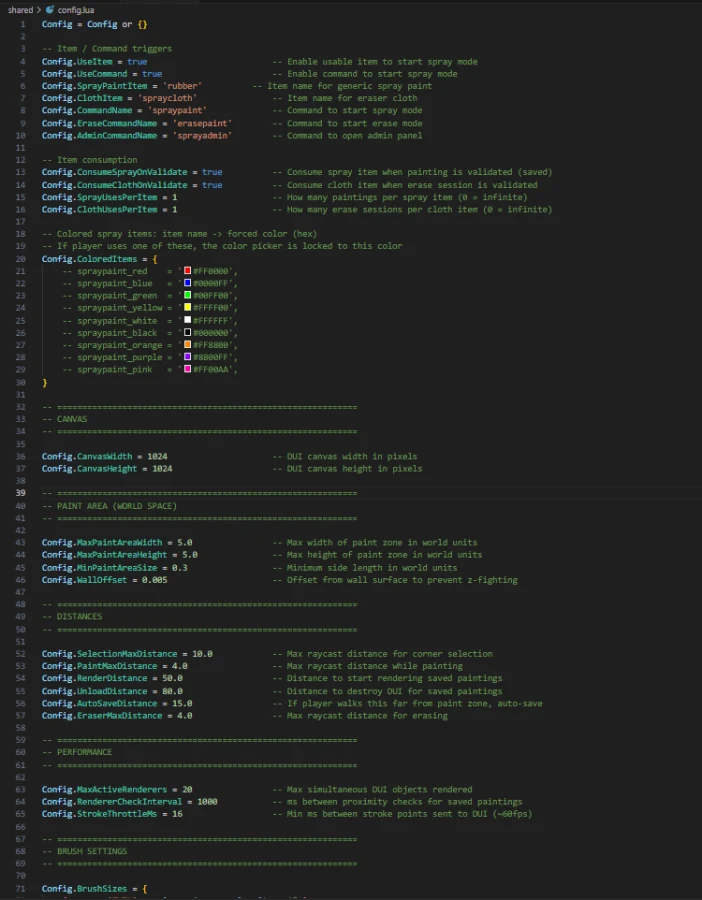The width and height of the screenshot is (702, 900).
Task: Click comment '-- Max raycast distance for erasing'
Action: coord(359,716)
